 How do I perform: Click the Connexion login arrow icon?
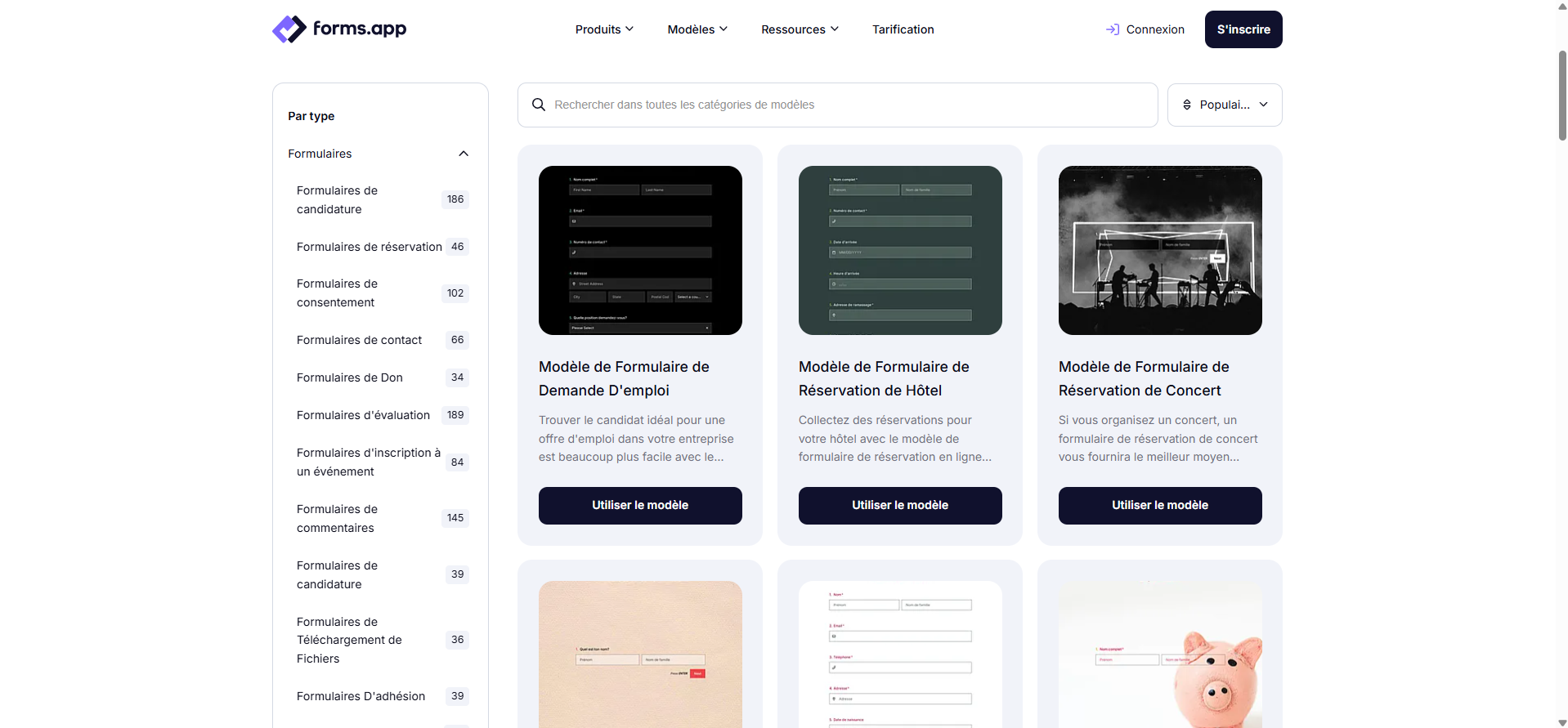[1113, 29]
